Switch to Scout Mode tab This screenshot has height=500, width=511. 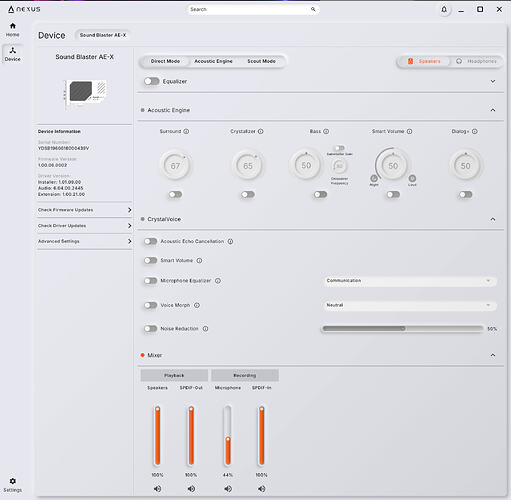pos(261,61)
